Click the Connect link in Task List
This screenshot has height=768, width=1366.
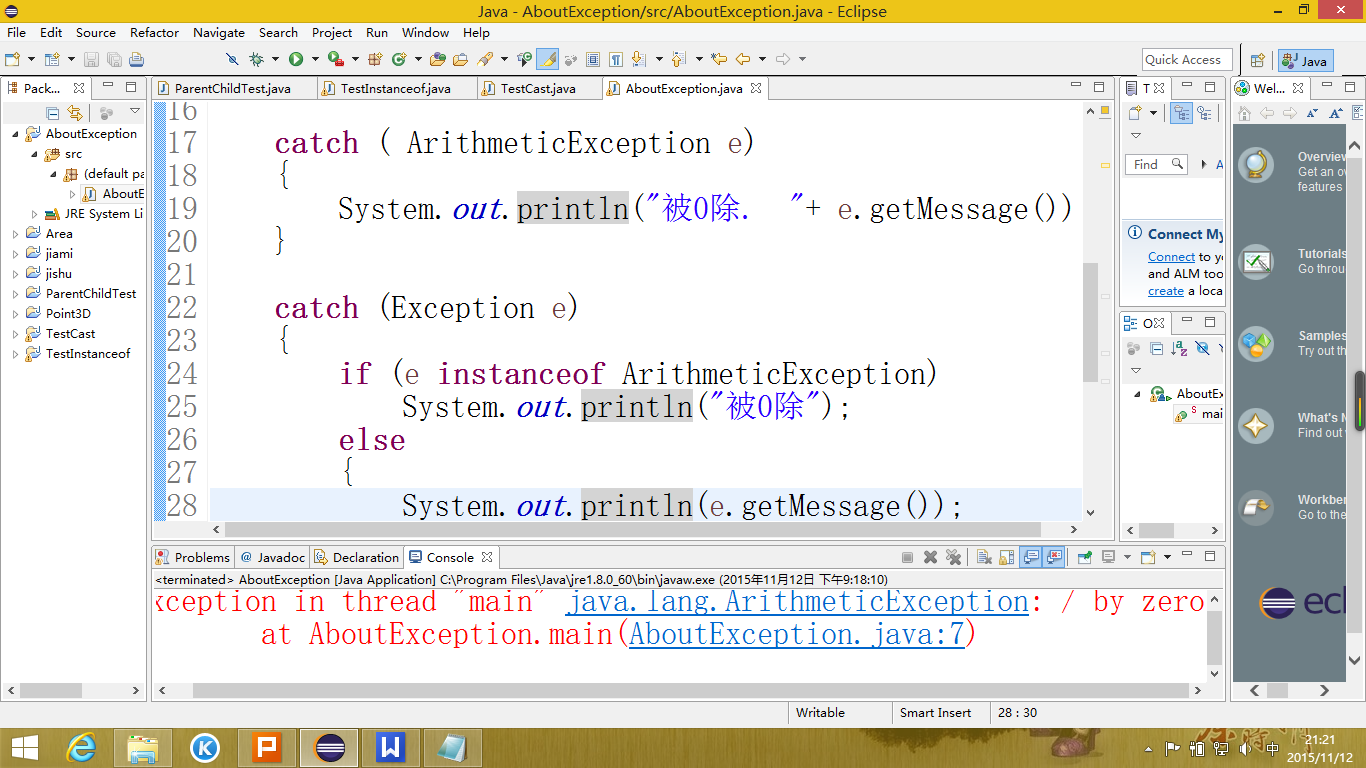(1171, 257)
